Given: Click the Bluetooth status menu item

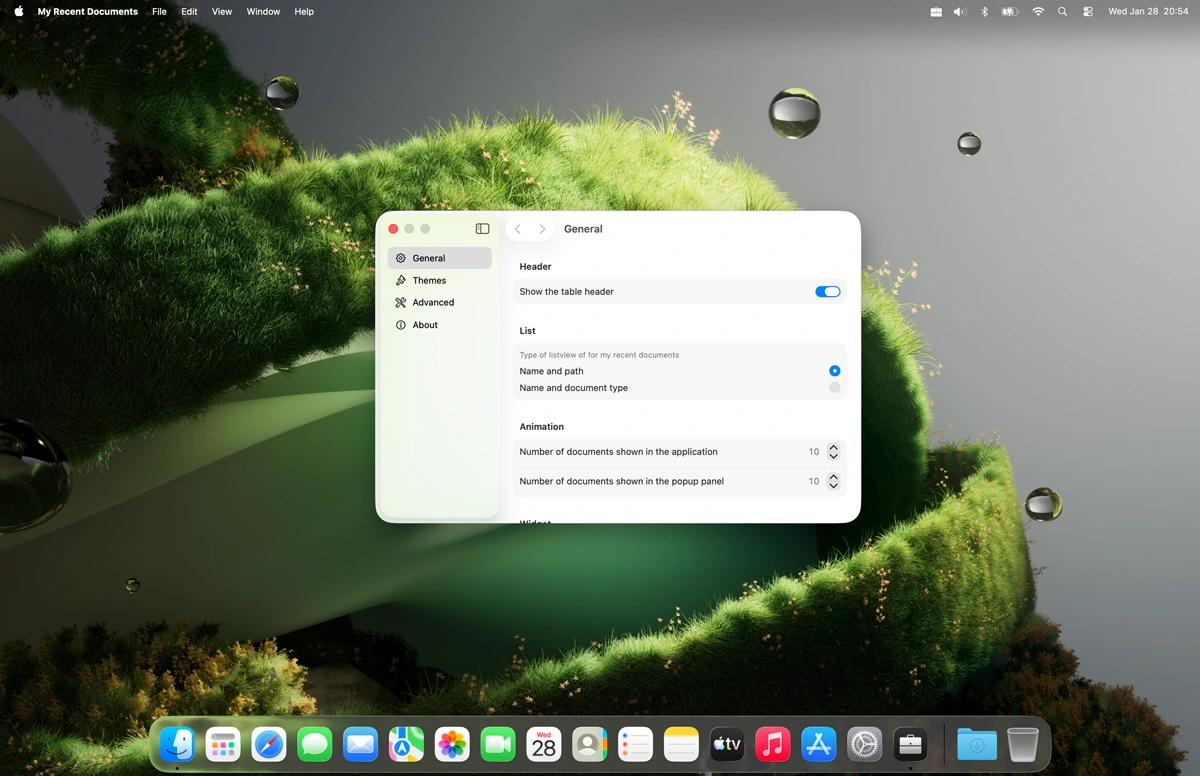Looking at the screenshot, I should [x=983, y=11].
